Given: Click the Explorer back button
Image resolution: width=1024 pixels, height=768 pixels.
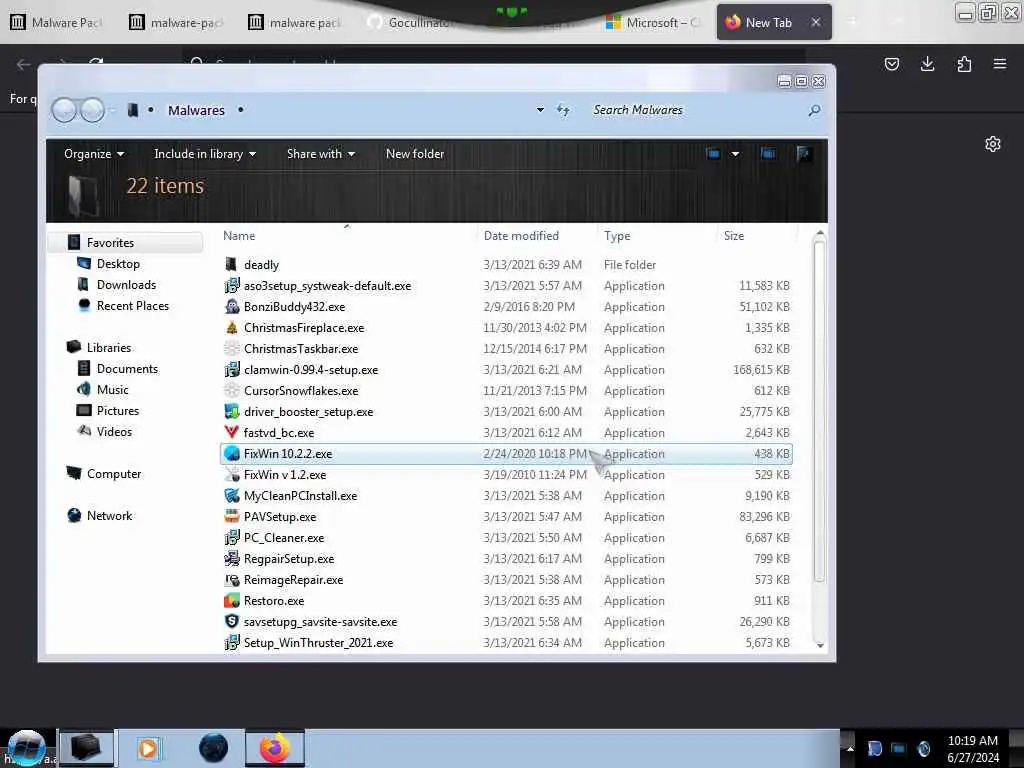Looking at the screenshot, I should tap(64, 110).
